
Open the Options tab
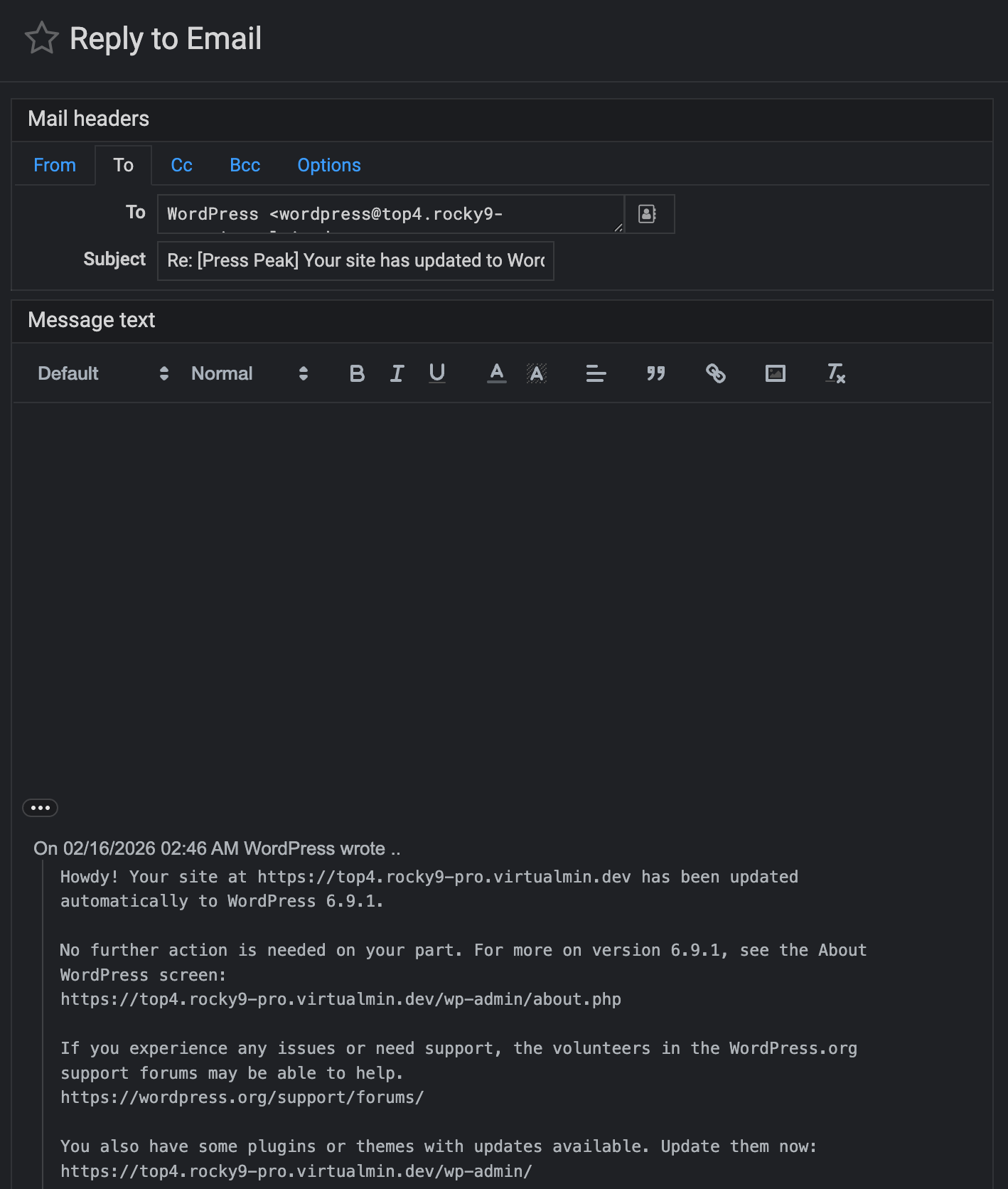328,165
